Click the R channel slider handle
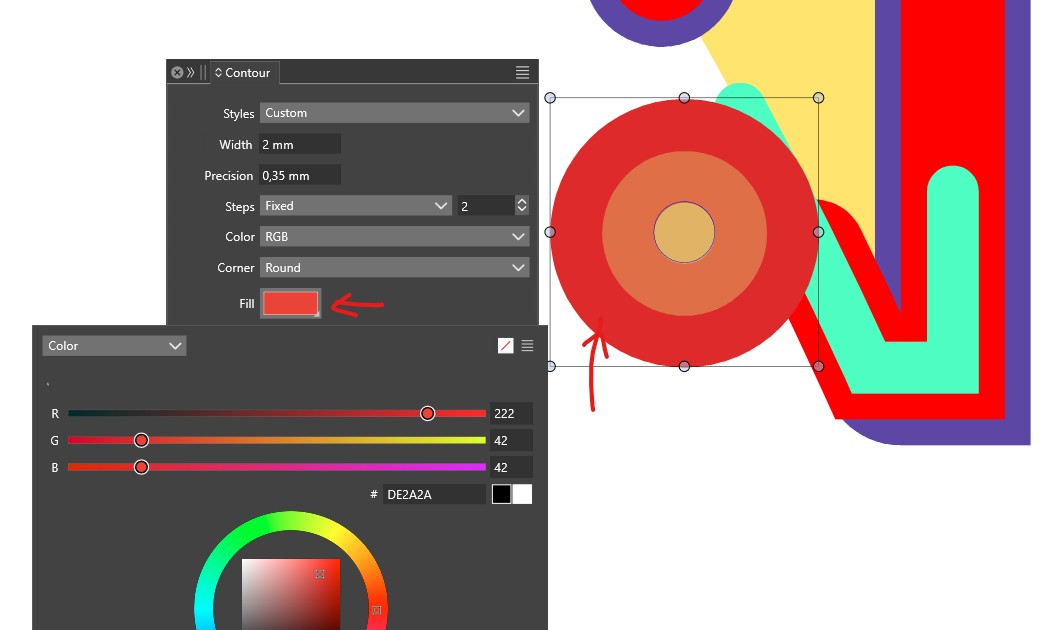This screenshot has height=630, width=1059. pyautogui.click(x=428, y=414)
